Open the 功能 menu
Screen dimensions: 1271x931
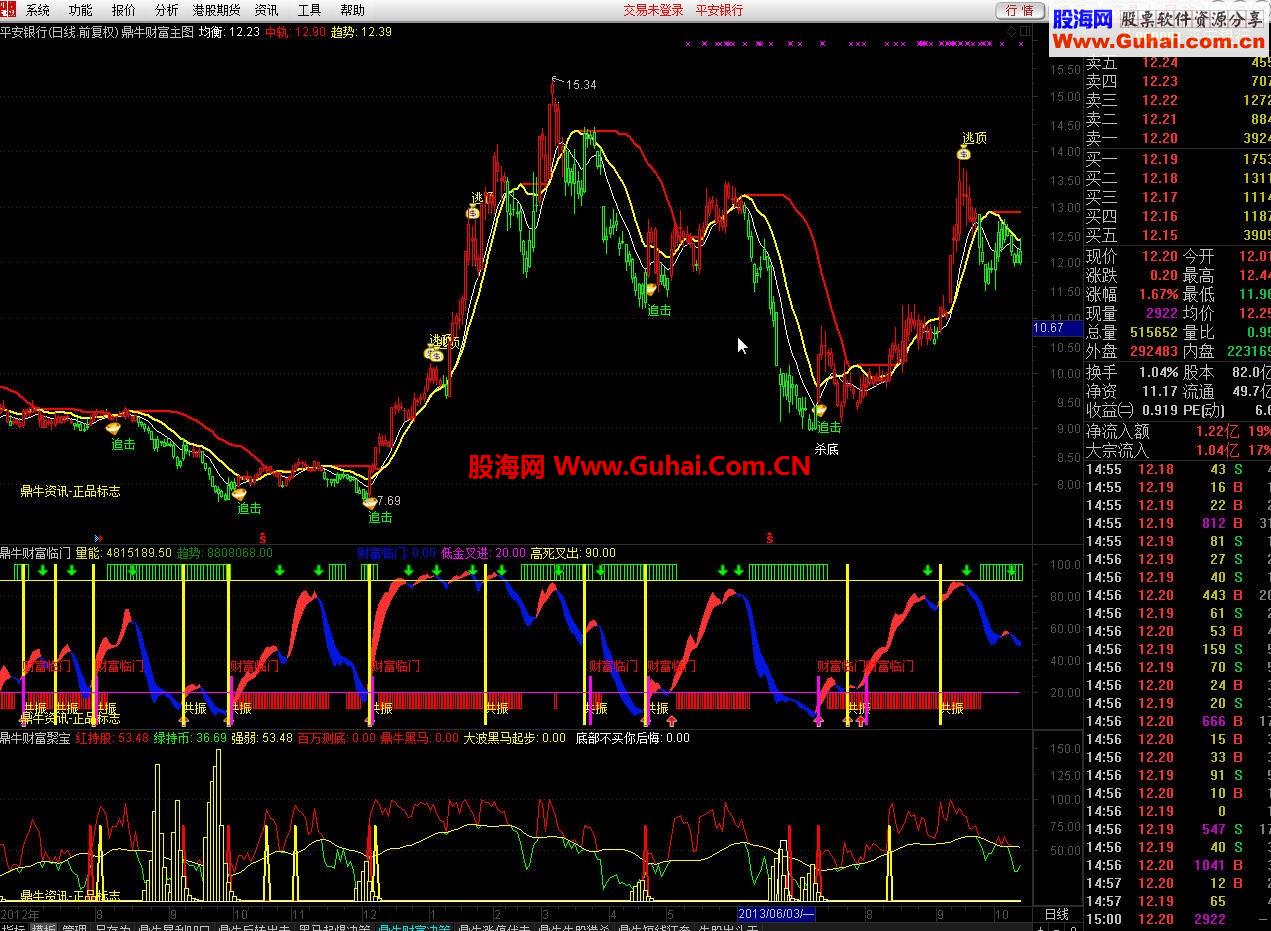[x=81, y=10]
